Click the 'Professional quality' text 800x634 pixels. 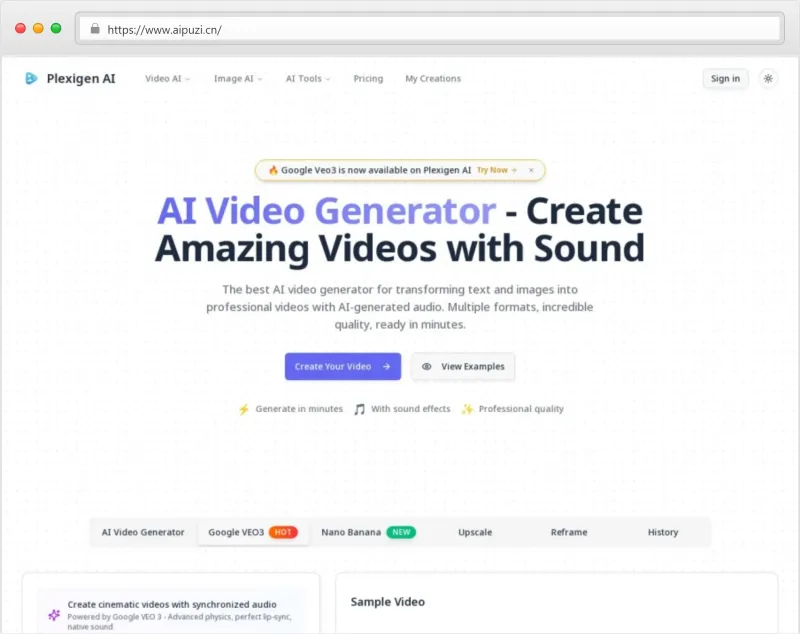pyautogui.click(x=521, y=409)
